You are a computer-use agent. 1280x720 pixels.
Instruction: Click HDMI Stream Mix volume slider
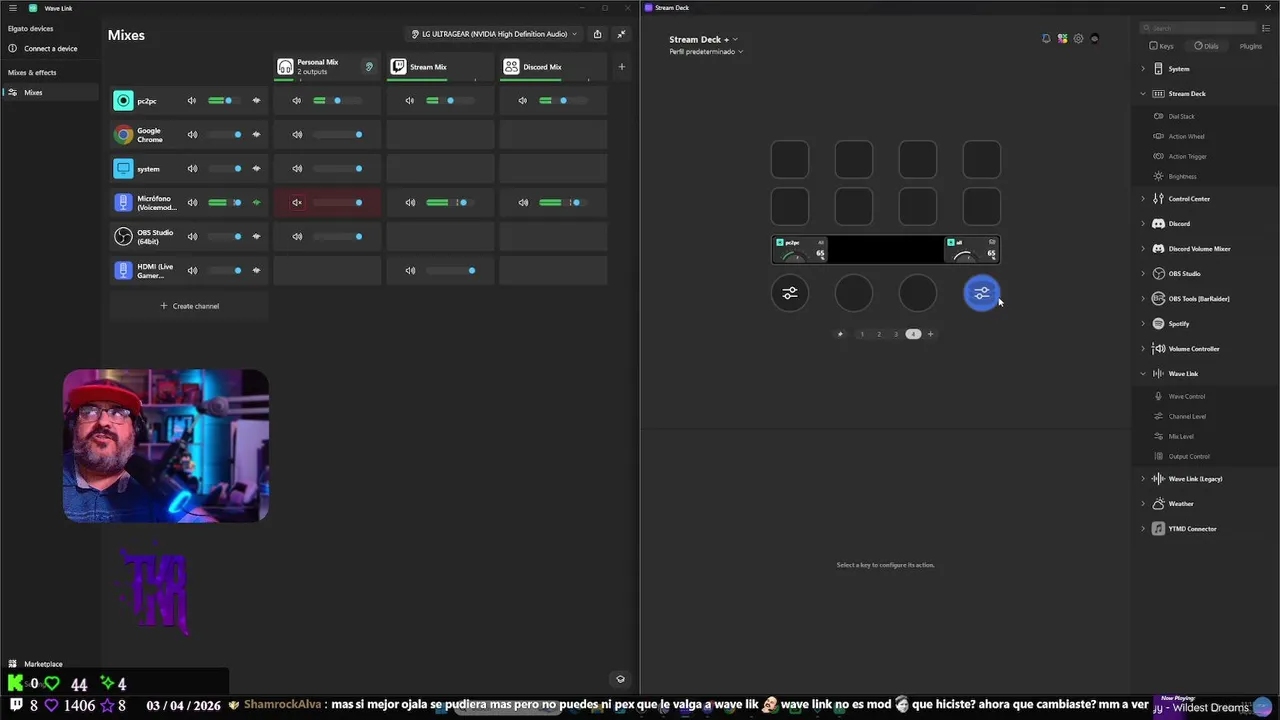tap(451, 270)
